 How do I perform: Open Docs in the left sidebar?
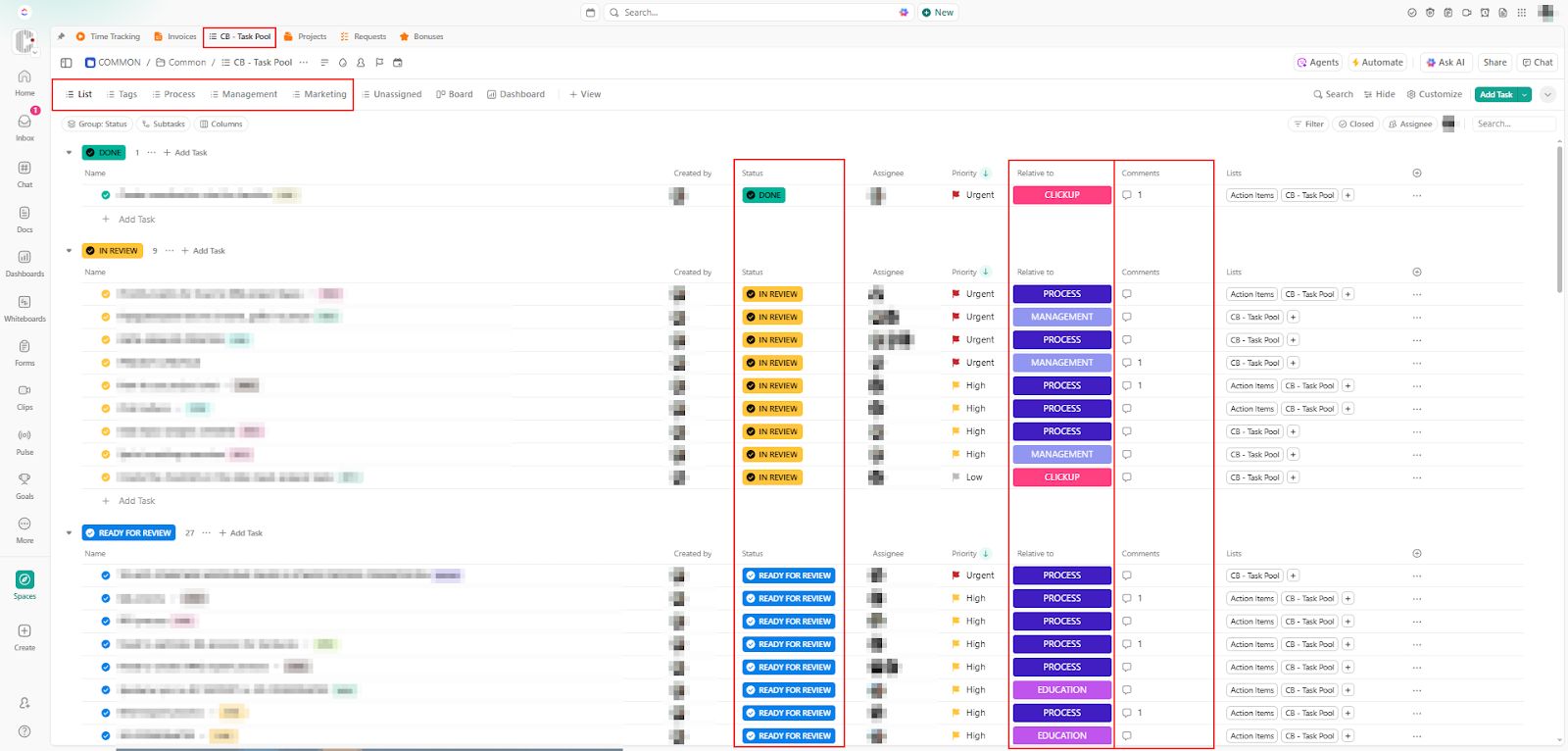(24, 220)
